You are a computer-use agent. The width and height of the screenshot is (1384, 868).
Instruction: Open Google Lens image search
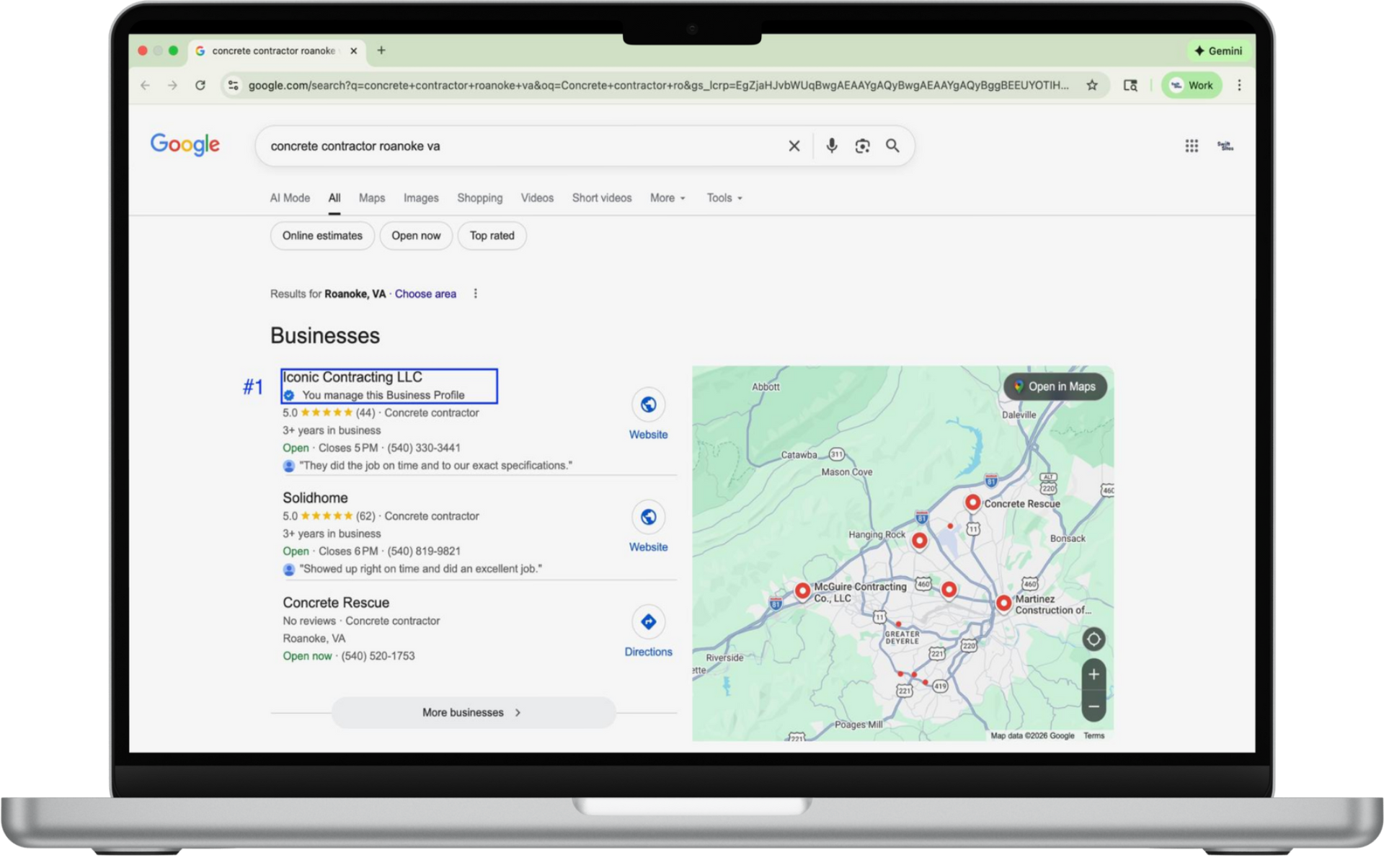tap(862, 146)
